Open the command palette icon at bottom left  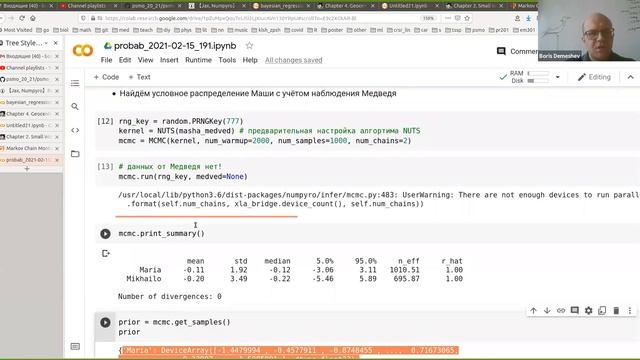click(x=75, y=347)
